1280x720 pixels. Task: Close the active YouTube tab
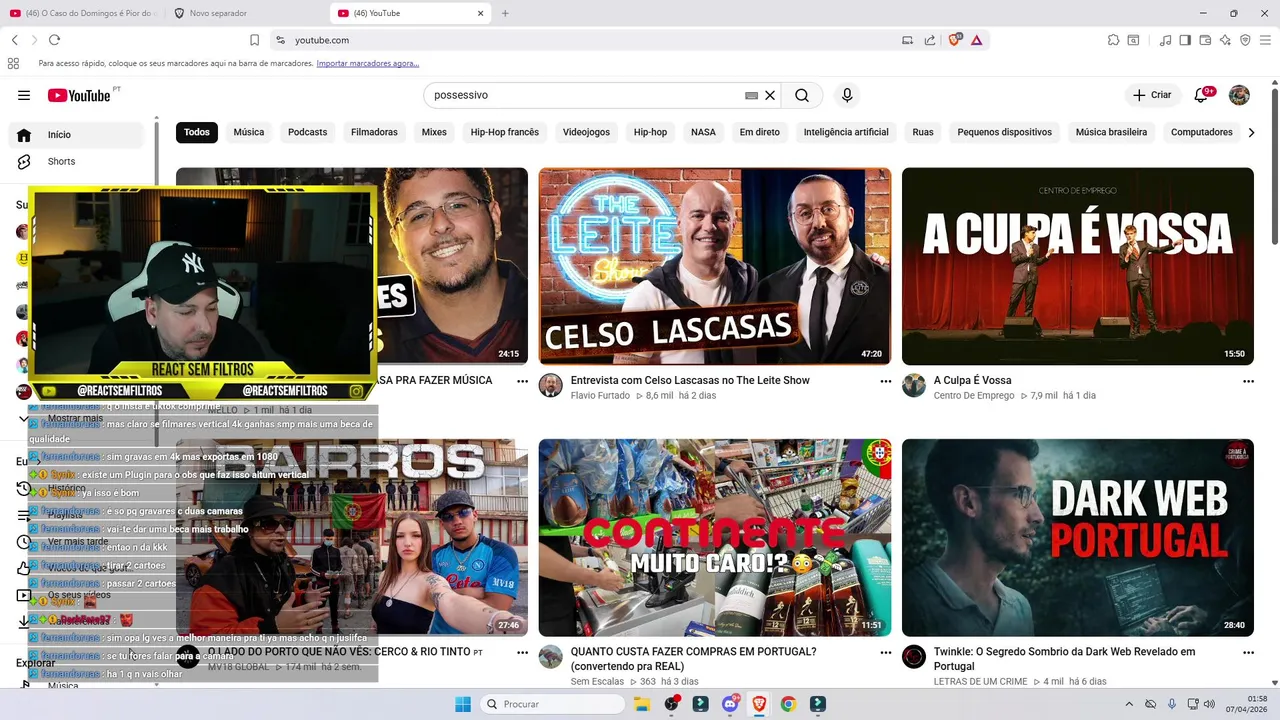click(x=481, y=13)
